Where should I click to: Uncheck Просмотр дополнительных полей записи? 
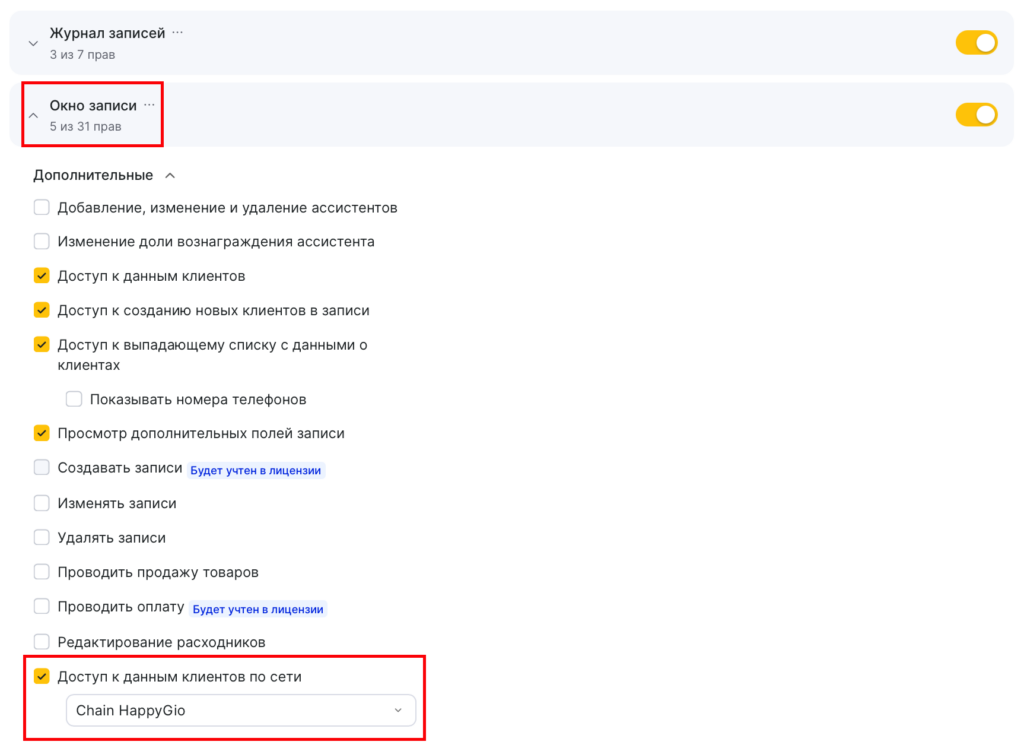(x=42, y=433)
